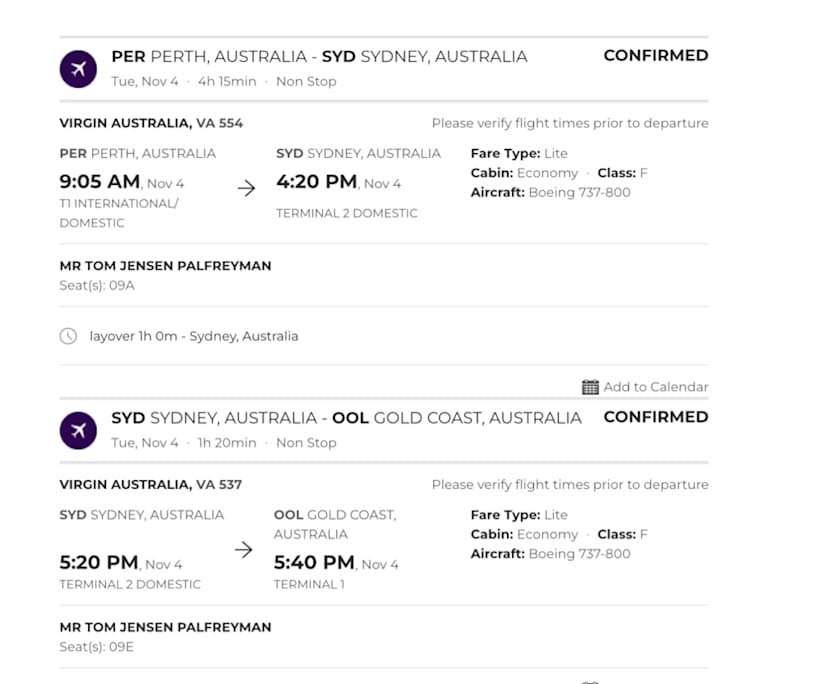Click the layover 1h 0m Sydney text
Image resolution: width=828 pixels, height=684 pixels.
point(193,336)
